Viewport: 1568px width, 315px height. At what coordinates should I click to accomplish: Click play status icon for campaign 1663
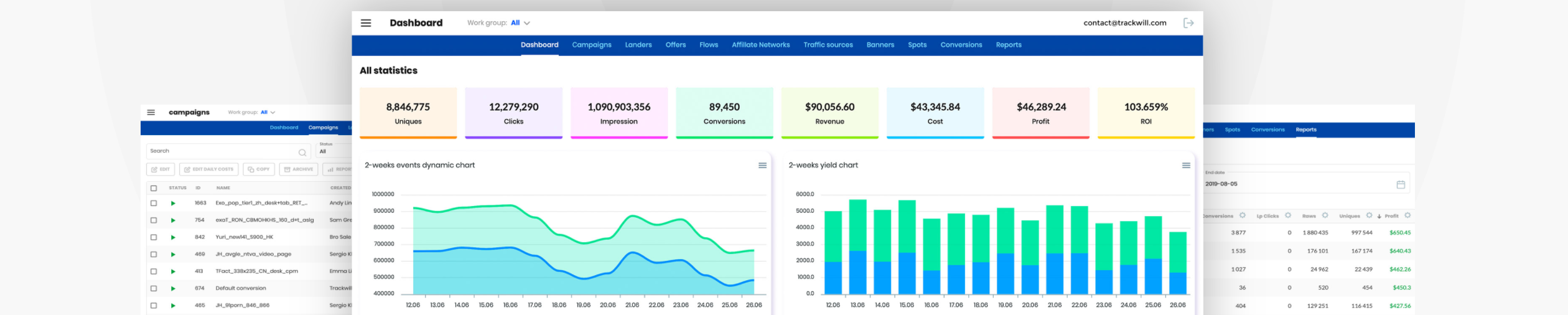173,204
